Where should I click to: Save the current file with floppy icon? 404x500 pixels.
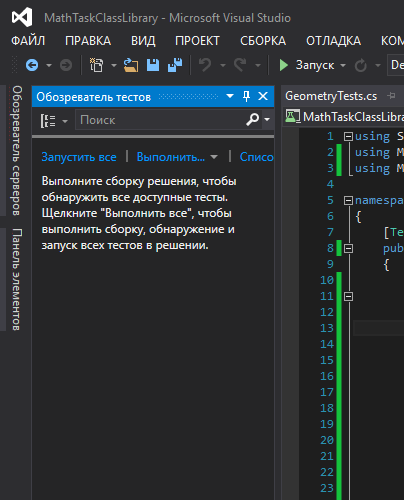coord(153,65)
